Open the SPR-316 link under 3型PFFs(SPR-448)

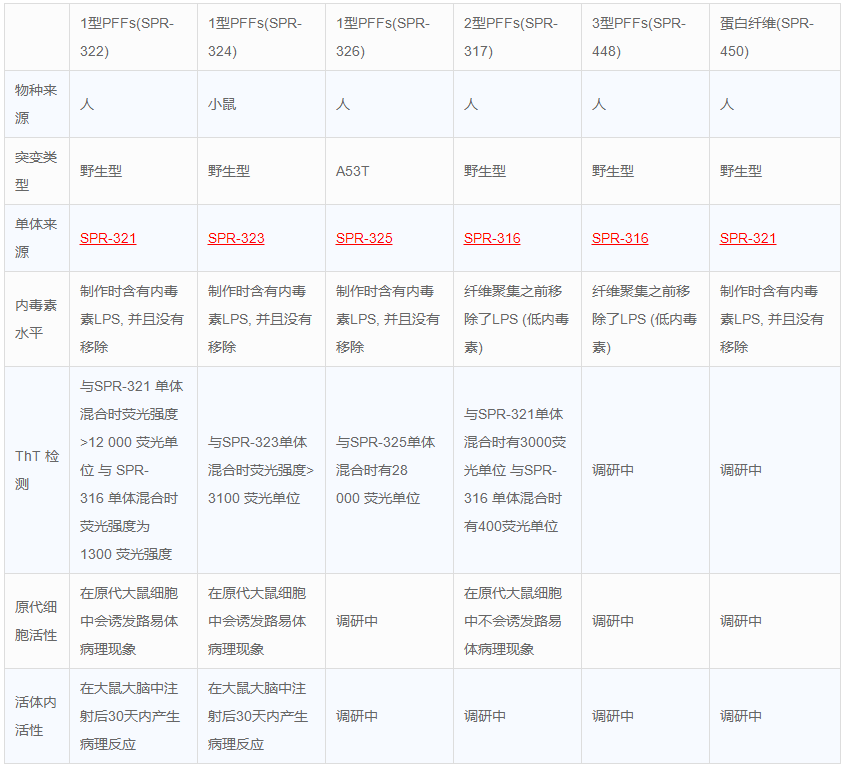tap(620, 238)
